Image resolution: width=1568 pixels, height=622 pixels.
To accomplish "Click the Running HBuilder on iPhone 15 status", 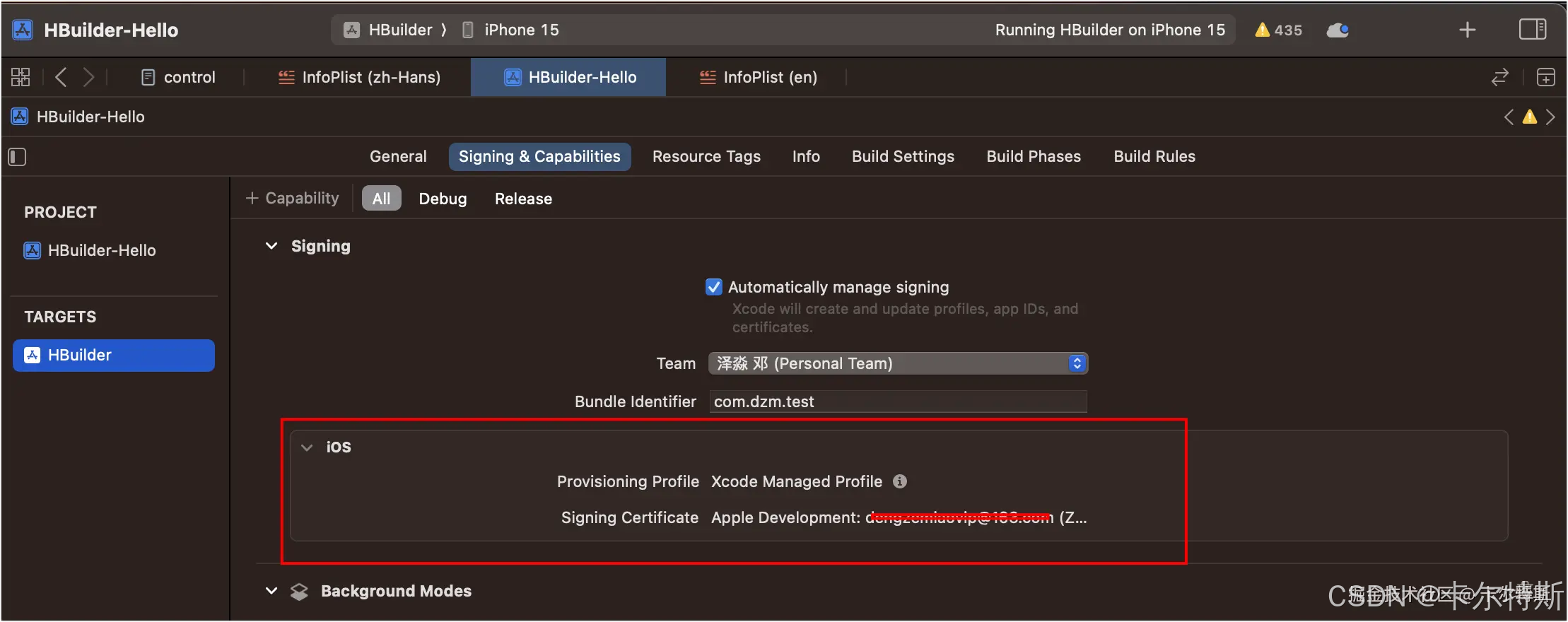I will [1110, 30].
